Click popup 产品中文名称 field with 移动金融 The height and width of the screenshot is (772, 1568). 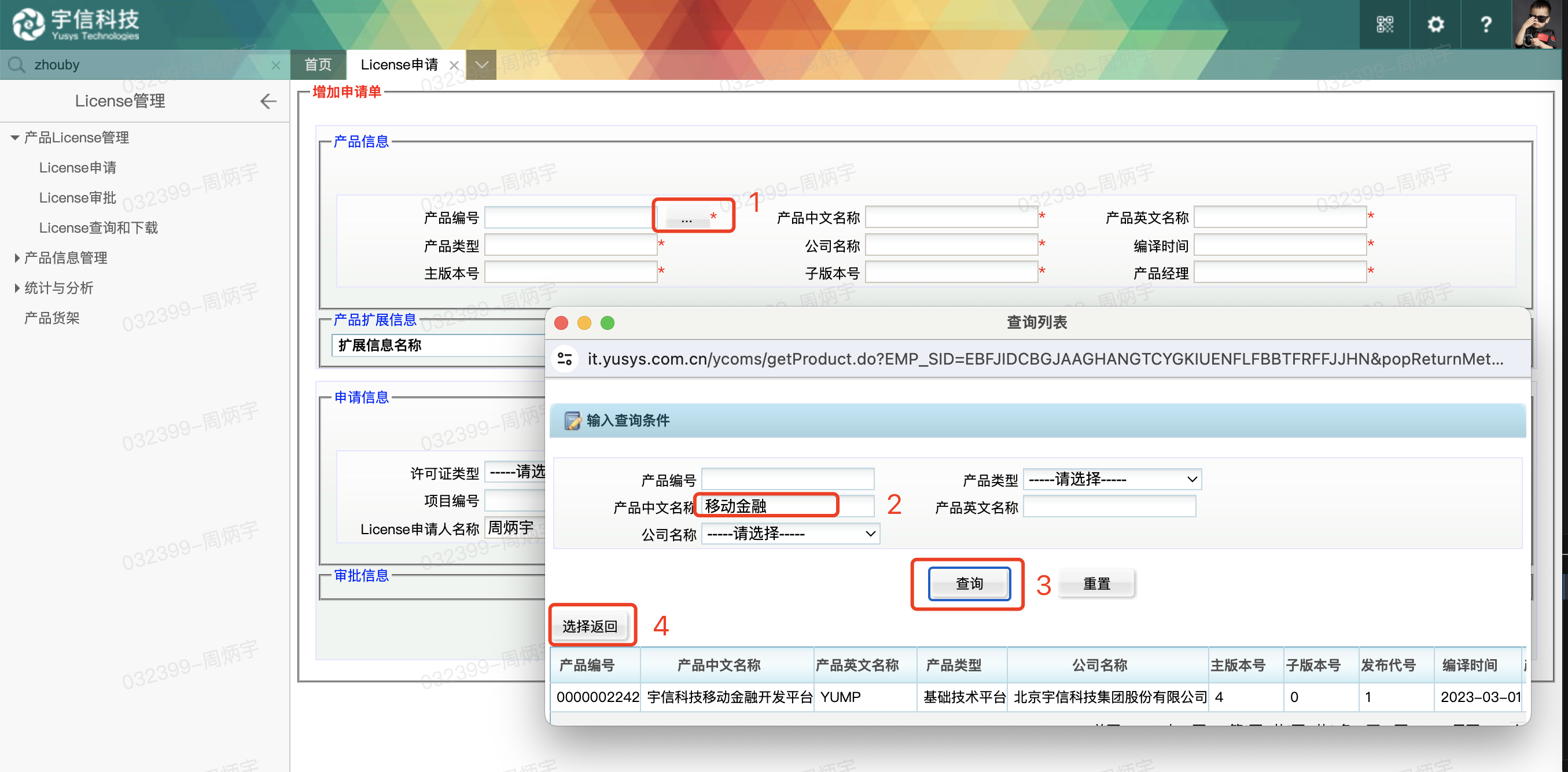[787, 506]
